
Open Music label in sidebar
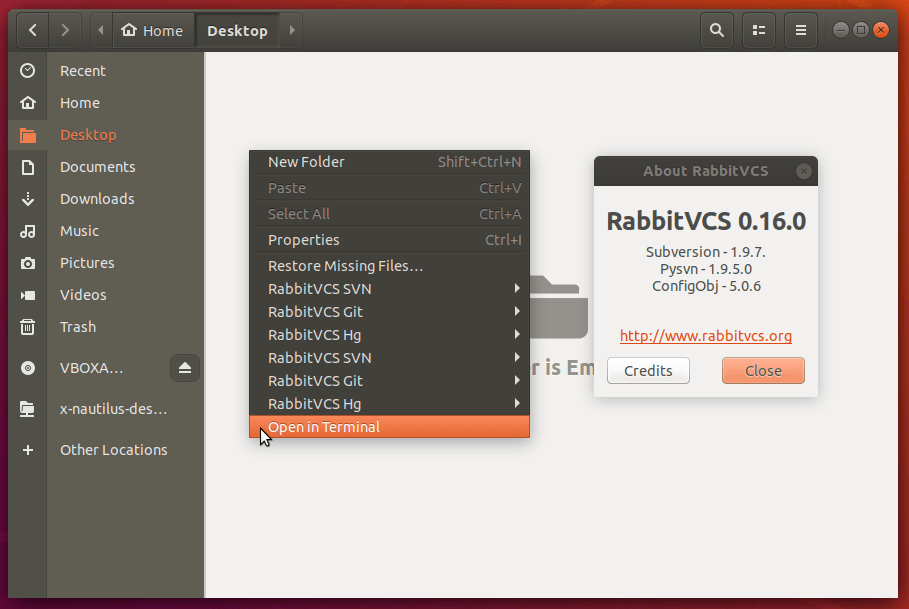click(79, 231)
